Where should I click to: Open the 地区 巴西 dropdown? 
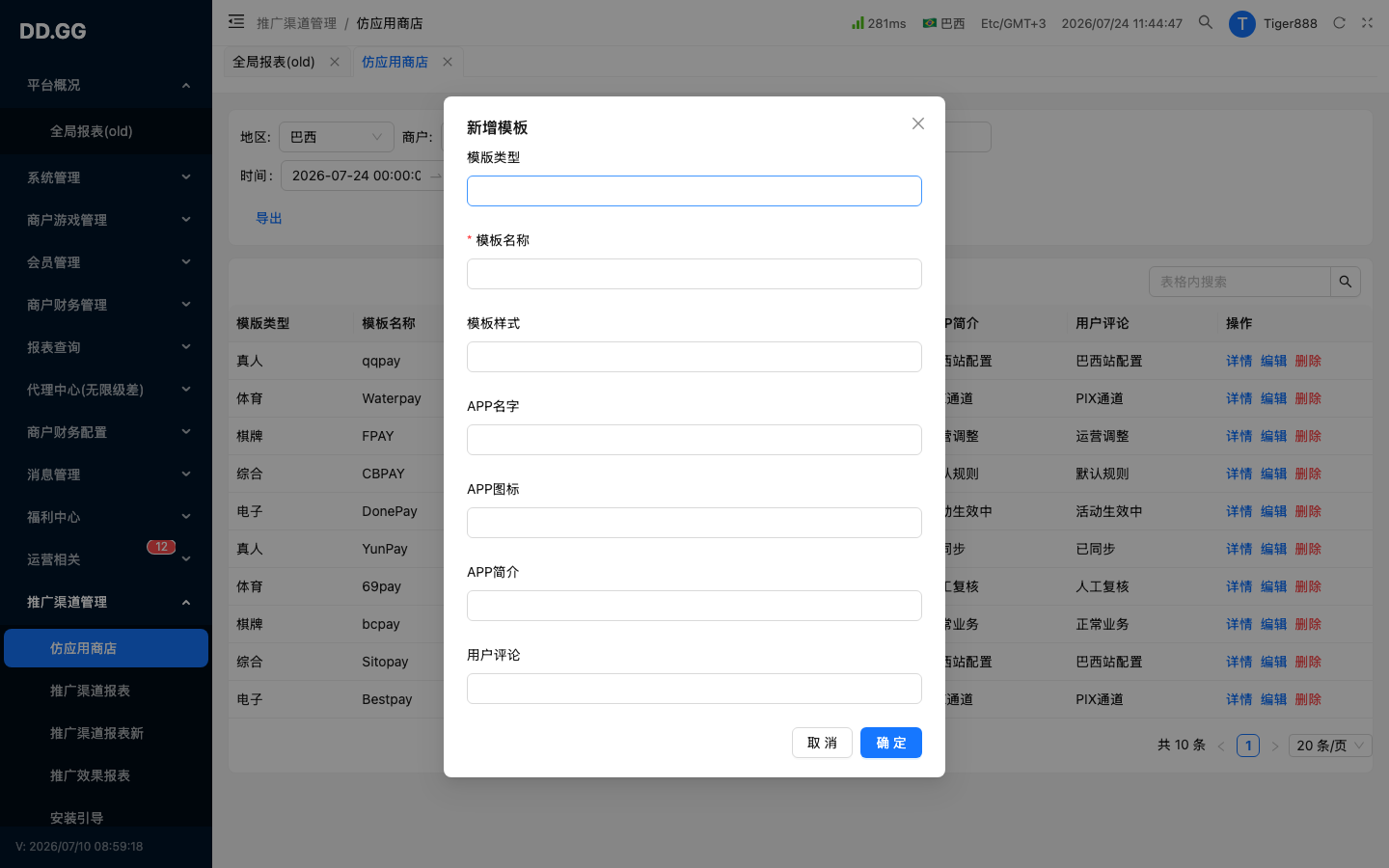337,137
